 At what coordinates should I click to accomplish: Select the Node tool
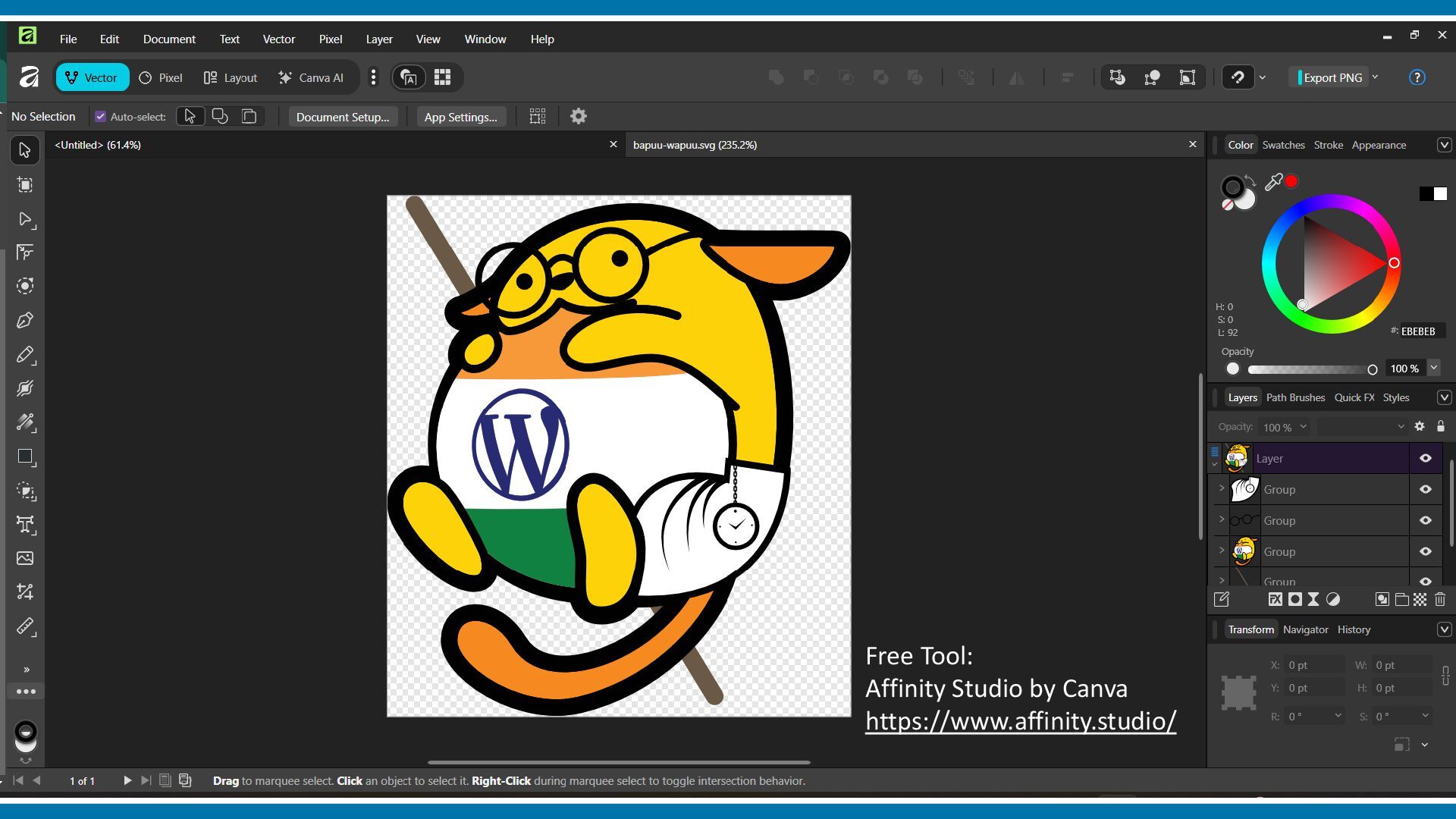tap(25, 219)
